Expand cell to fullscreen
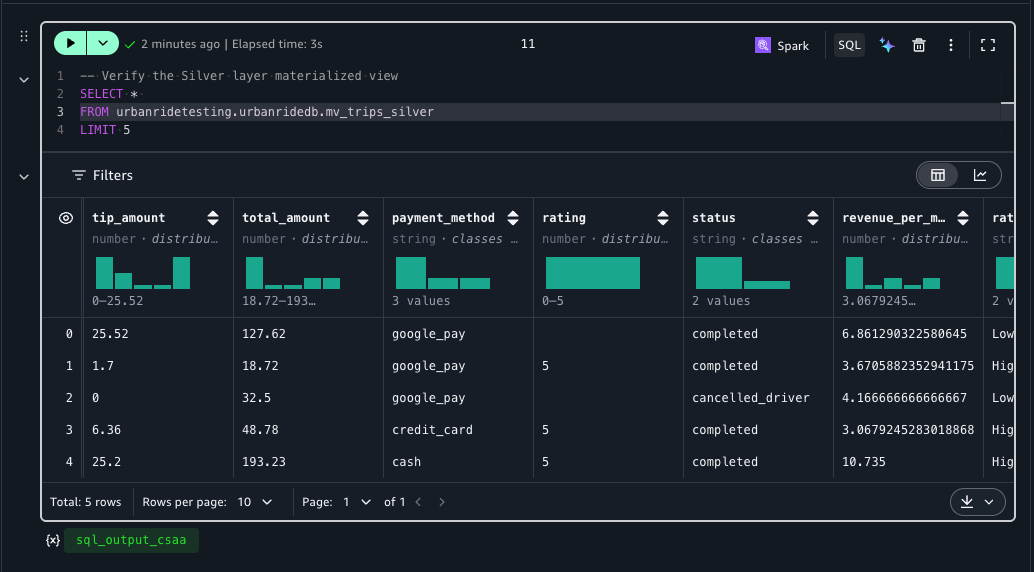The width and height of the screenshot is (1034, 572). tap(987, 45)
